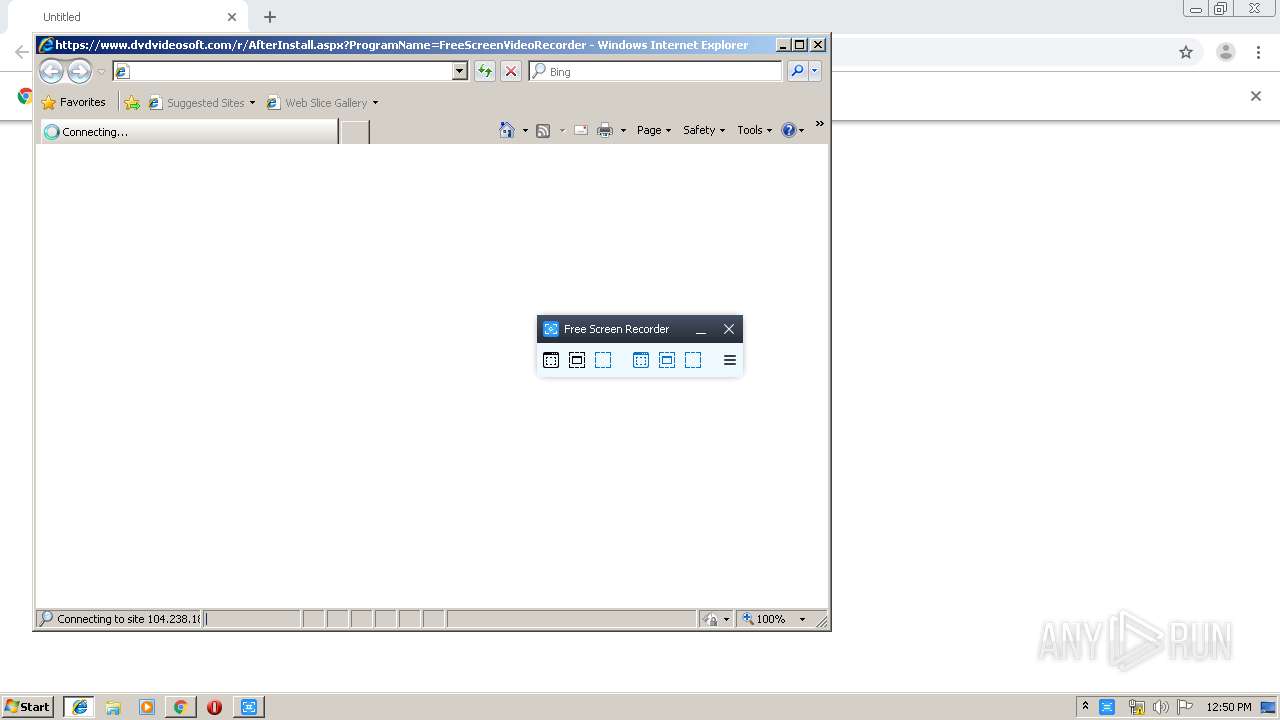This screenshot has height=720, width=1280.
Task: Select the Connecting... tab
Action: (x=189, y=131)
